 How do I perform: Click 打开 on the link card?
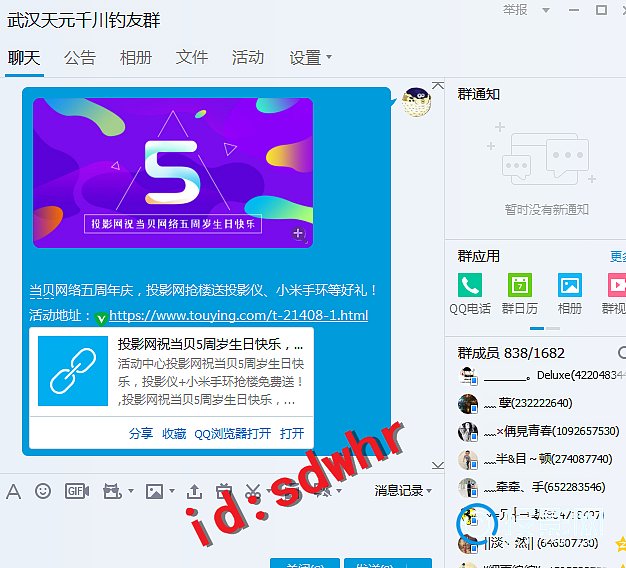point(292,433)
